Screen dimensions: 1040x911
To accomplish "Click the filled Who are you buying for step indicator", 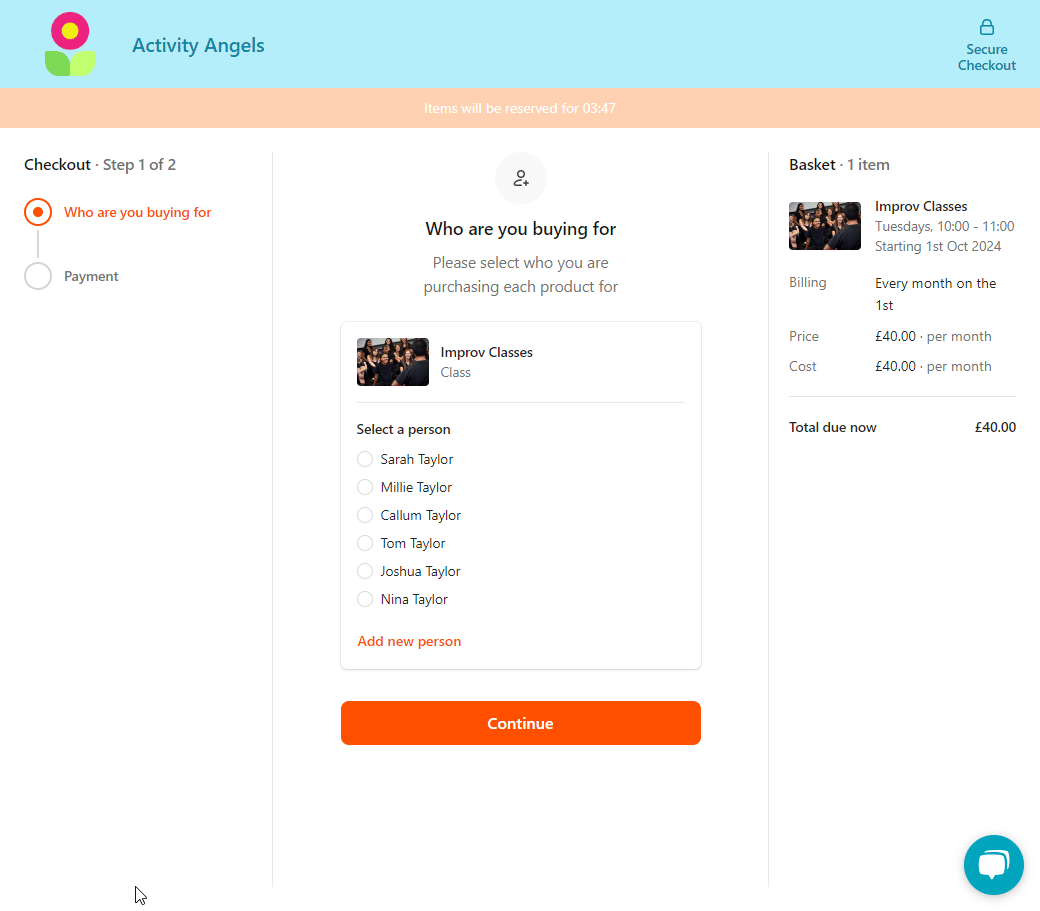I will click(x=37, y=212).
